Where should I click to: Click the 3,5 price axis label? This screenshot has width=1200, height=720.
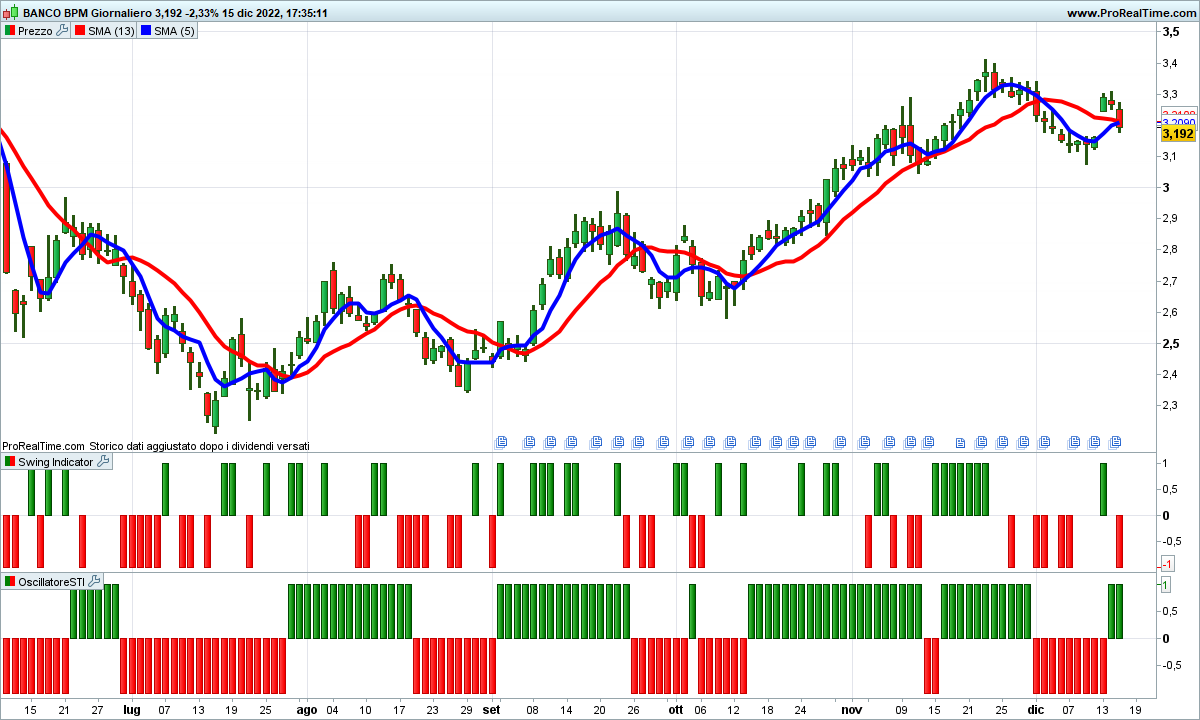(1170, 33)
